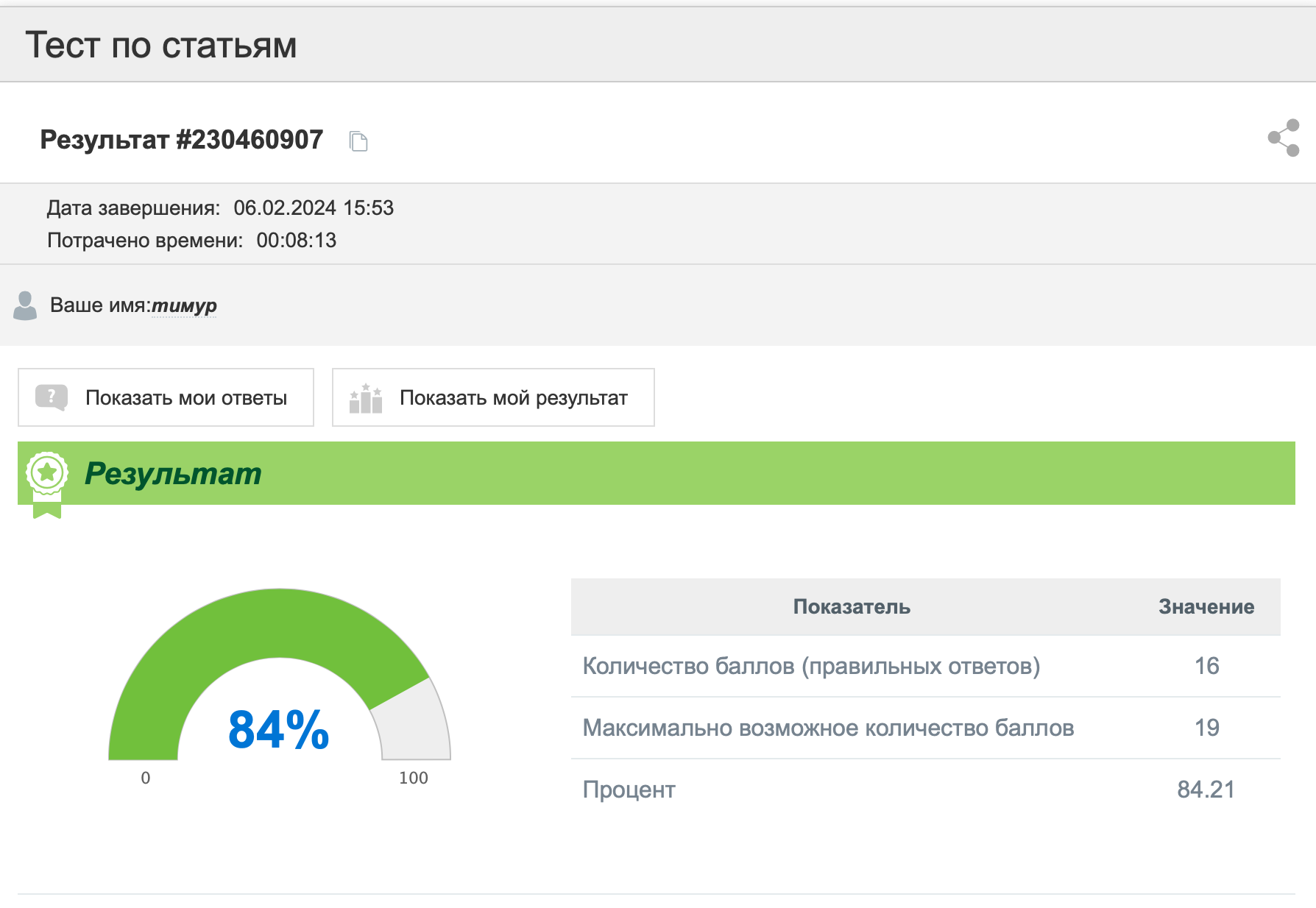Select Количество баллов (правильных ответов) row label
This screenshot has width=1316, height=908.
[x=811, y=666]
